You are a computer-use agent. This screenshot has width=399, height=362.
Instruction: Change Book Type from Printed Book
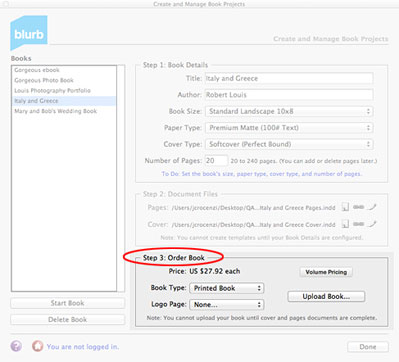click(227, 288)
